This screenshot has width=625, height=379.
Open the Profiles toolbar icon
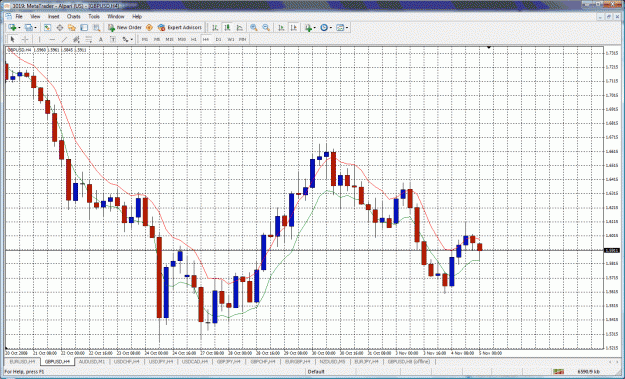coord(28,27)
